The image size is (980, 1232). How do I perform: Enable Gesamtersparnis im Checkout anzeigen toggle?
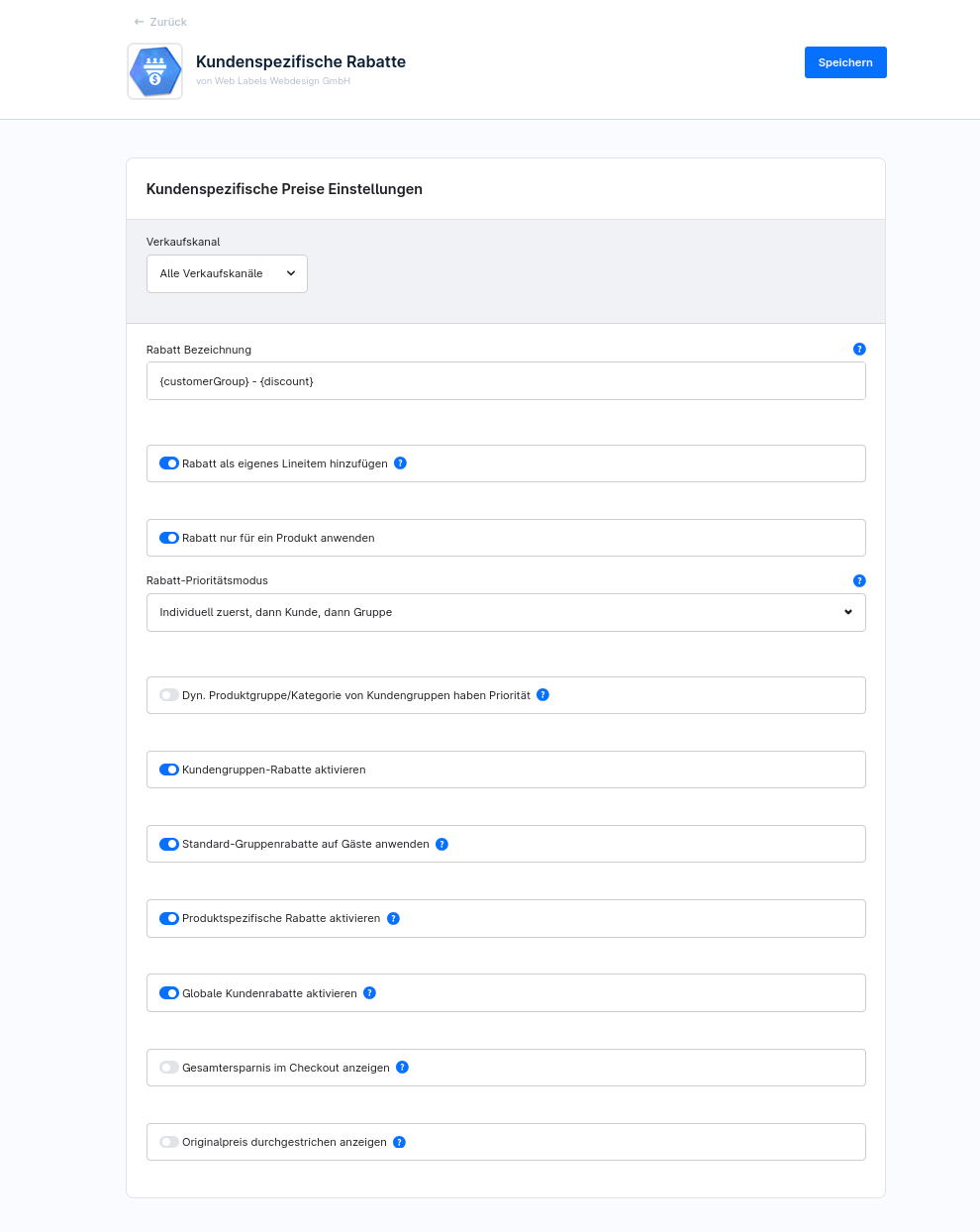tap(169, 1068)
